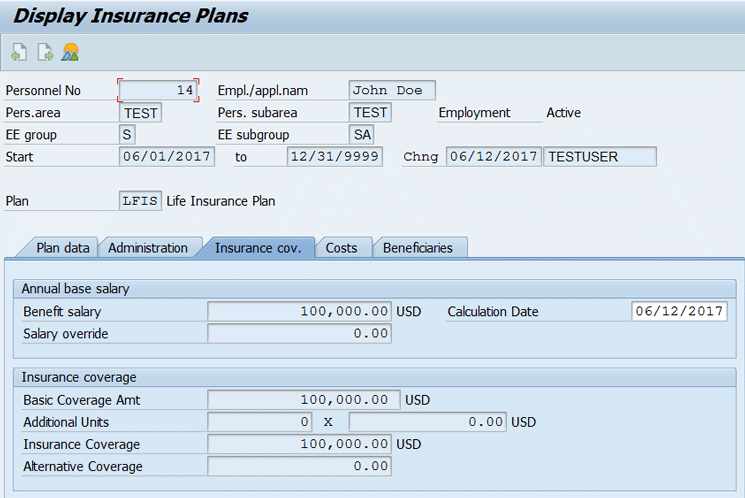
Task: Select the Alternative Coverage field
Action: coord(299,466)
